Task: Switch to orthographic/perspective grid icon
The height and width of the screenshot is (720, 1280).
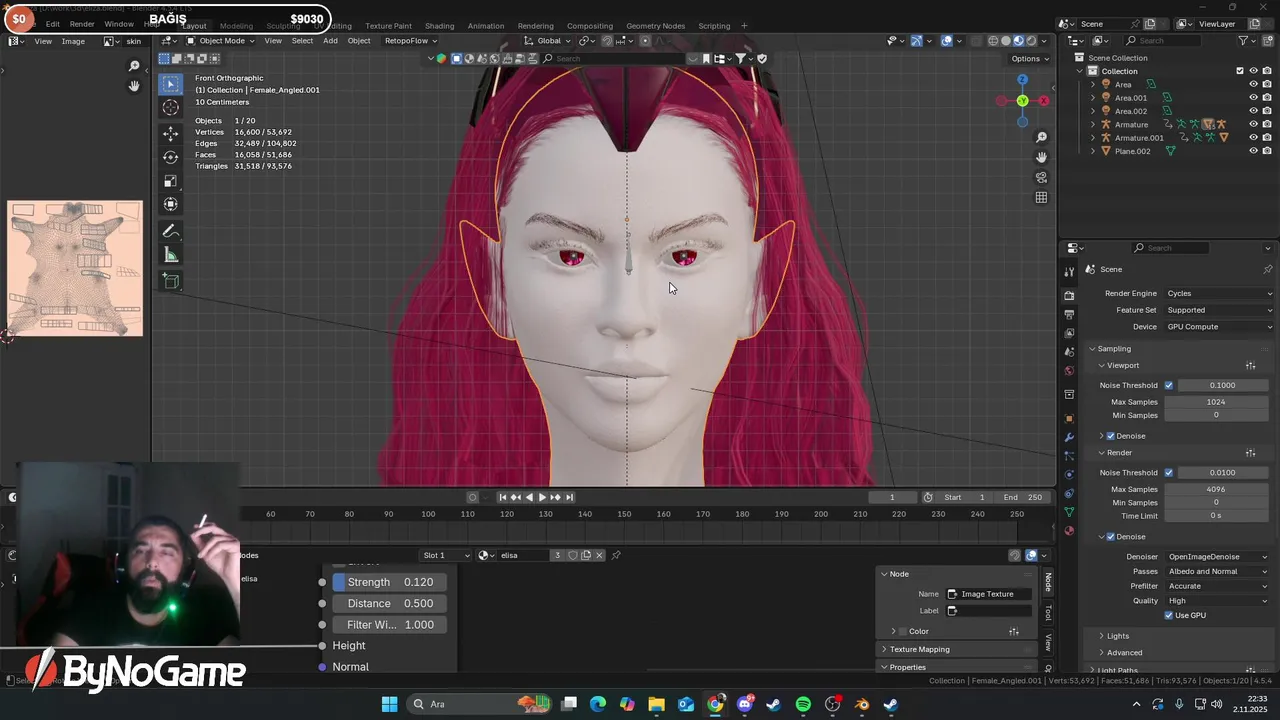Action: pyautogui.click(x=1041, y=198)
